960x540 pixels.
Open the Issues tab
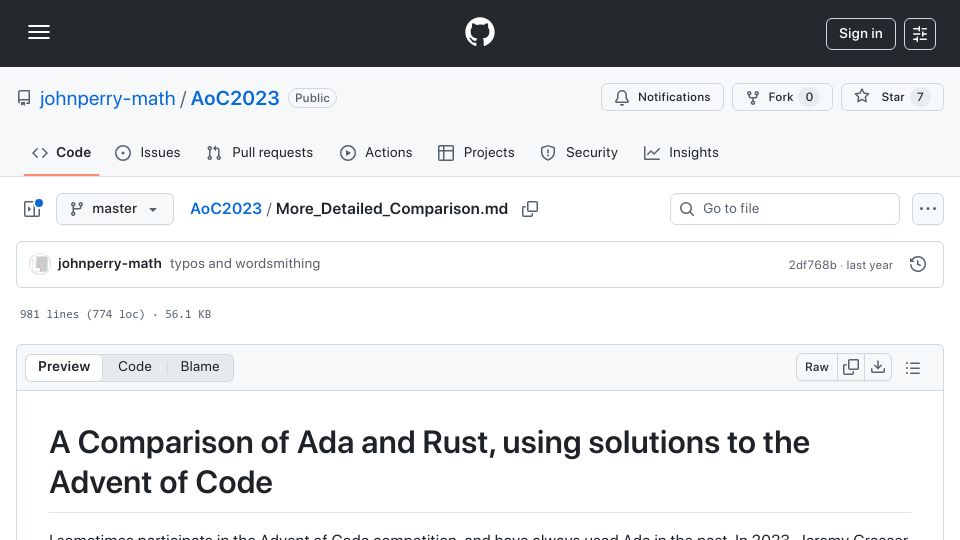pos(148,152)
